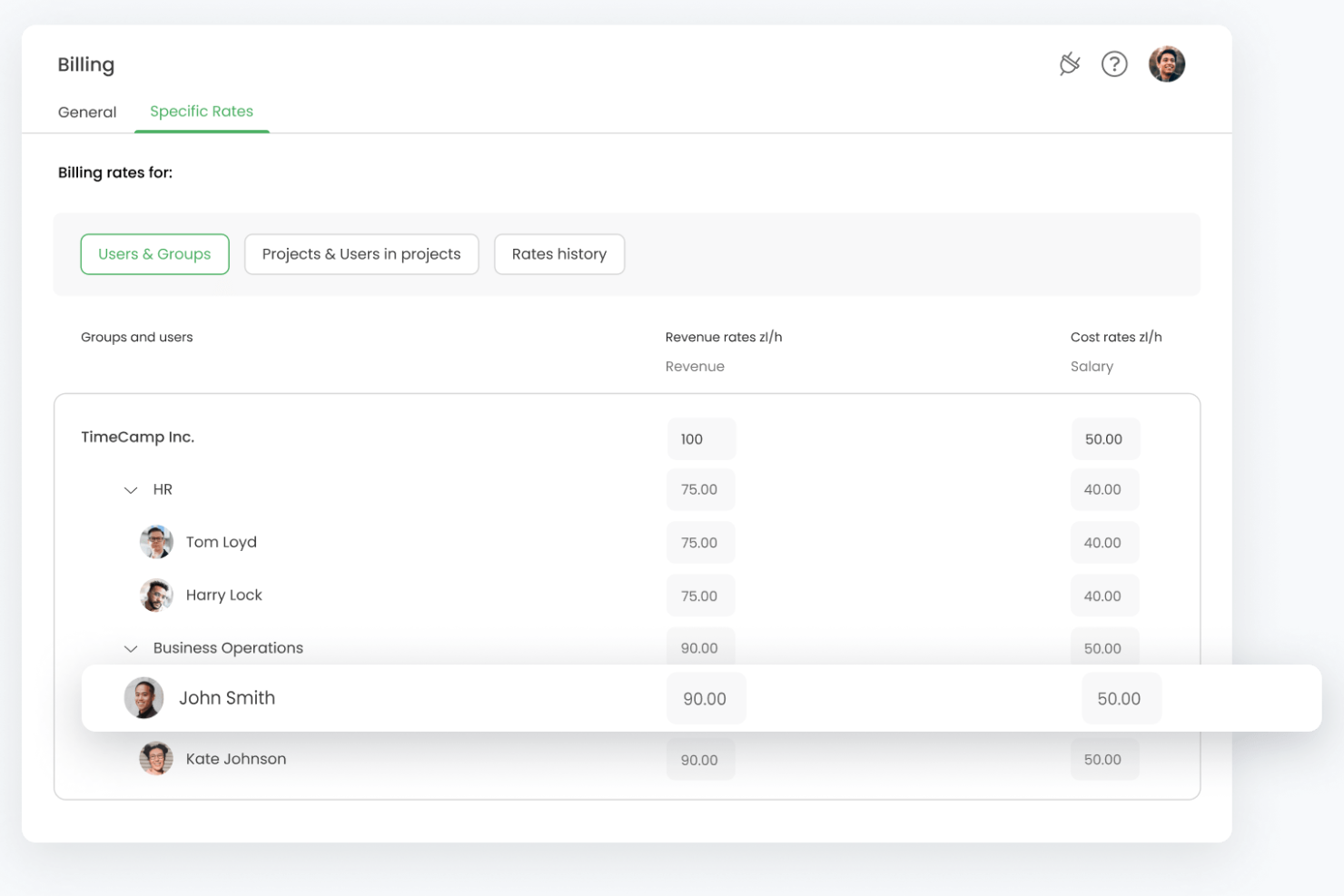The image size is (1344, 896).
Task: Click Harry Lock's avatar picture
Action: pos(156,596)
